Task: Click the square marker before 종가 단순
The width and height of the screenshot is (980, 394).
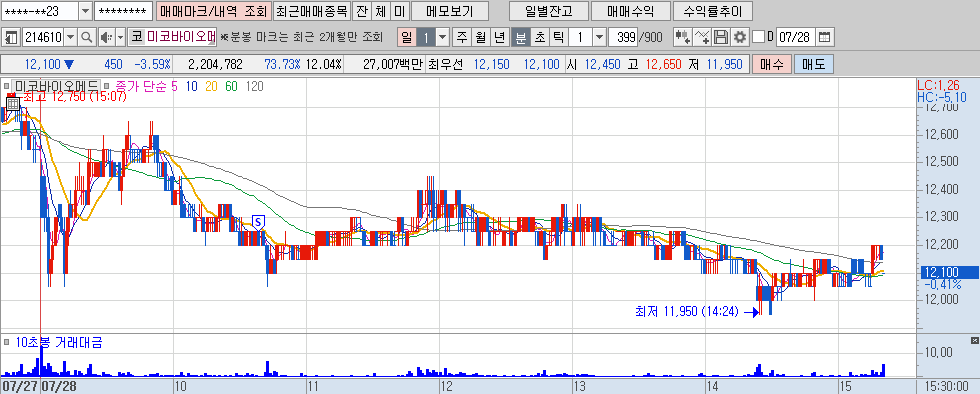Action: (x=107, y=86)
